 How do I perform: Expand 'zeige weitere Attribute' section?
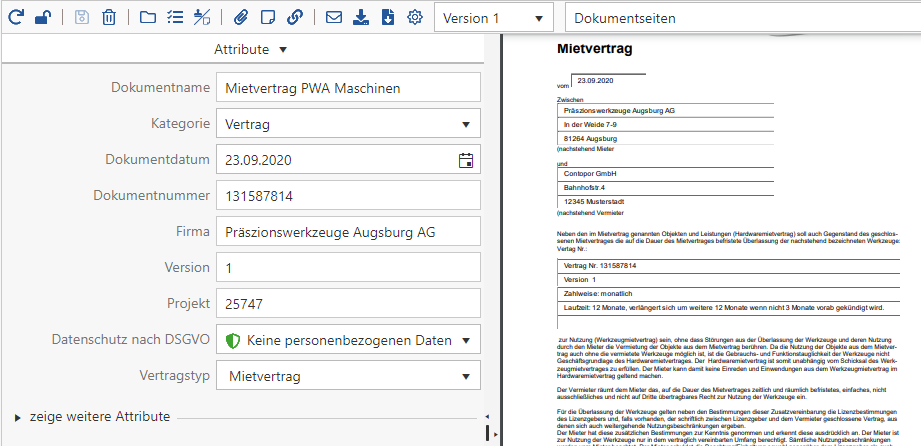[x=93, y=417]
